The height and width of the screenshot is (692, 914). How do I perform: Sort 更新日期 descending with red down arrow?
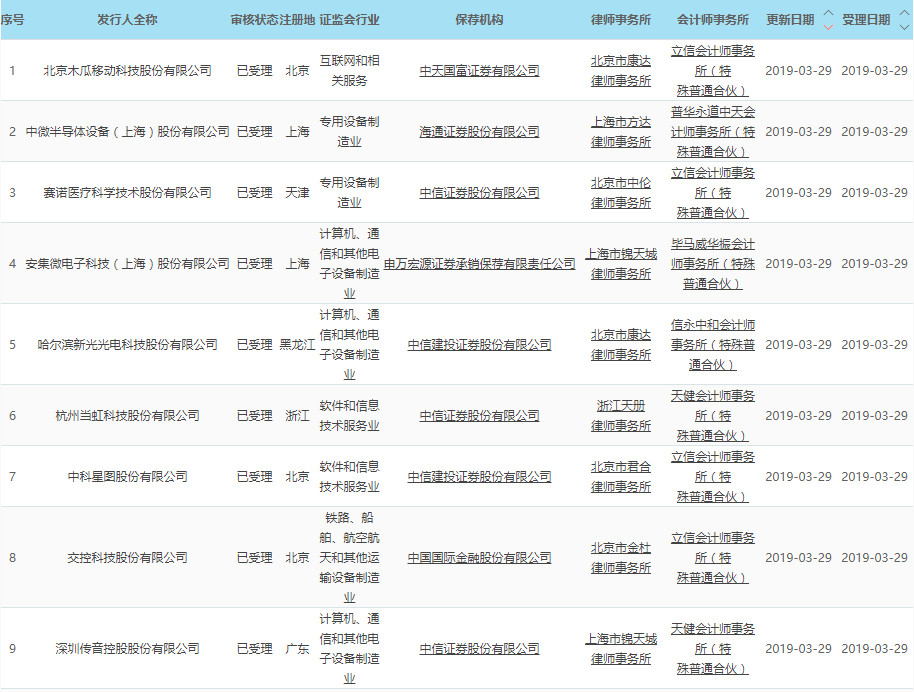(x=827, y=27)
